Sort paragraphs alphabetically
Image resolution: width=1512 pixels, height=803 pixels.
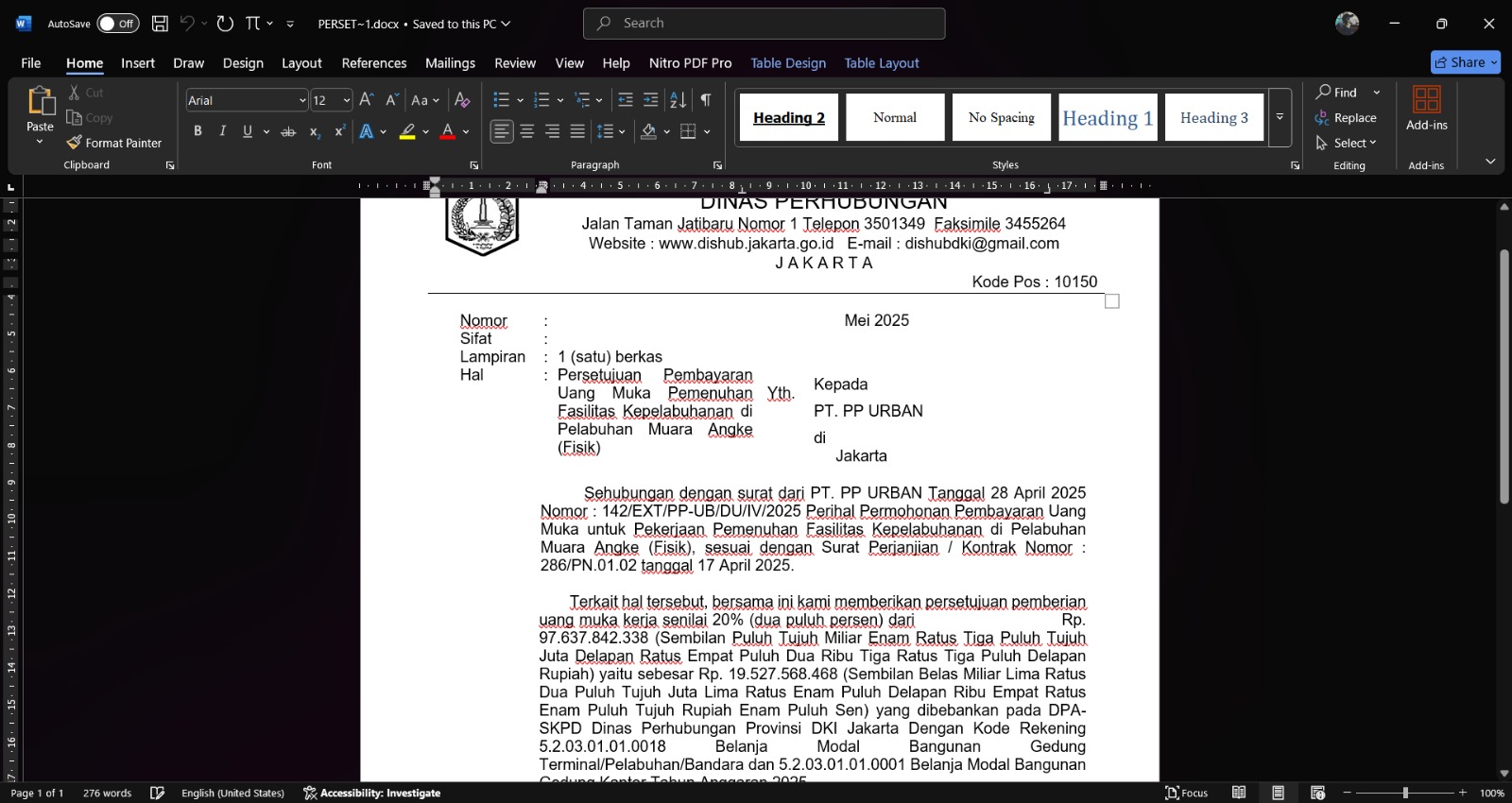pos(678,100)
